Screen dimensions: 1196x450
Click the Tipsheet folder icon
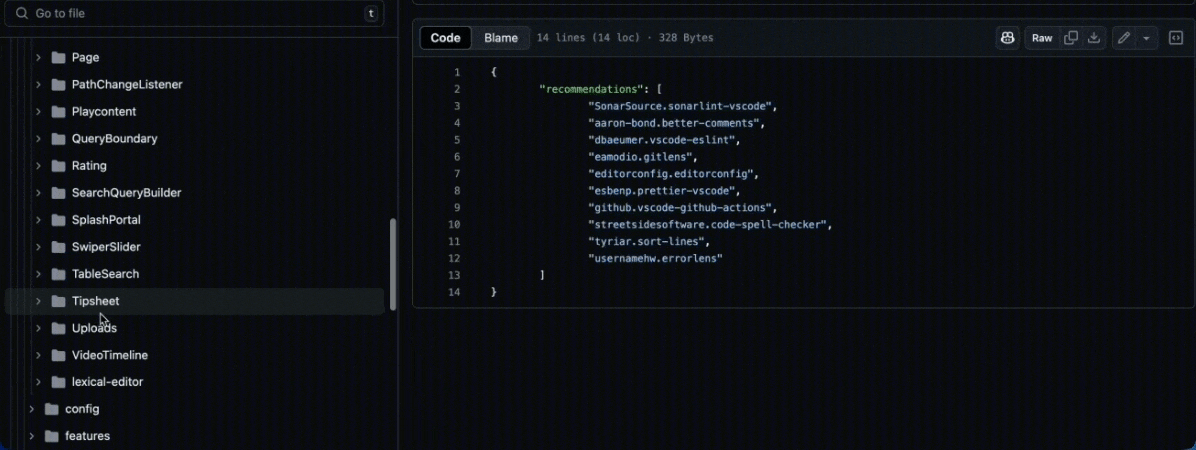tap(58, 301)
